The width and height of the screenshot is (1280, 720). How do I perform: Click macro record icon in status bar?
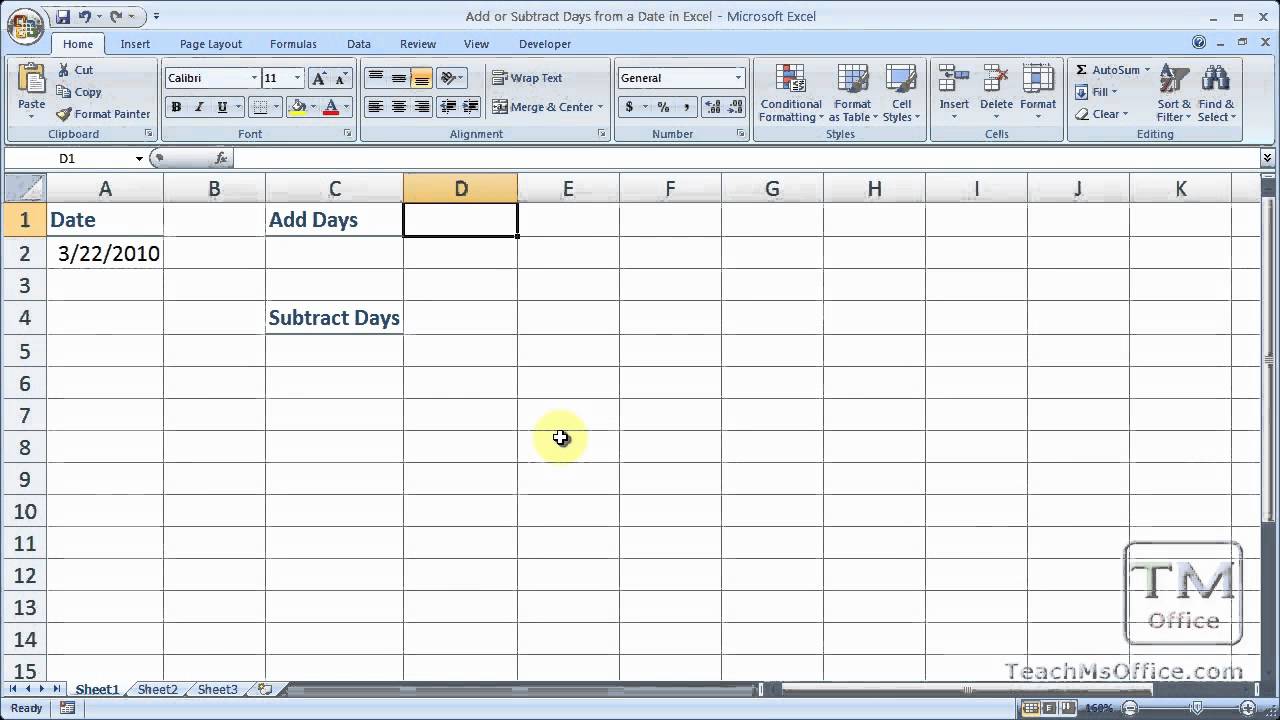coord(67,708)
